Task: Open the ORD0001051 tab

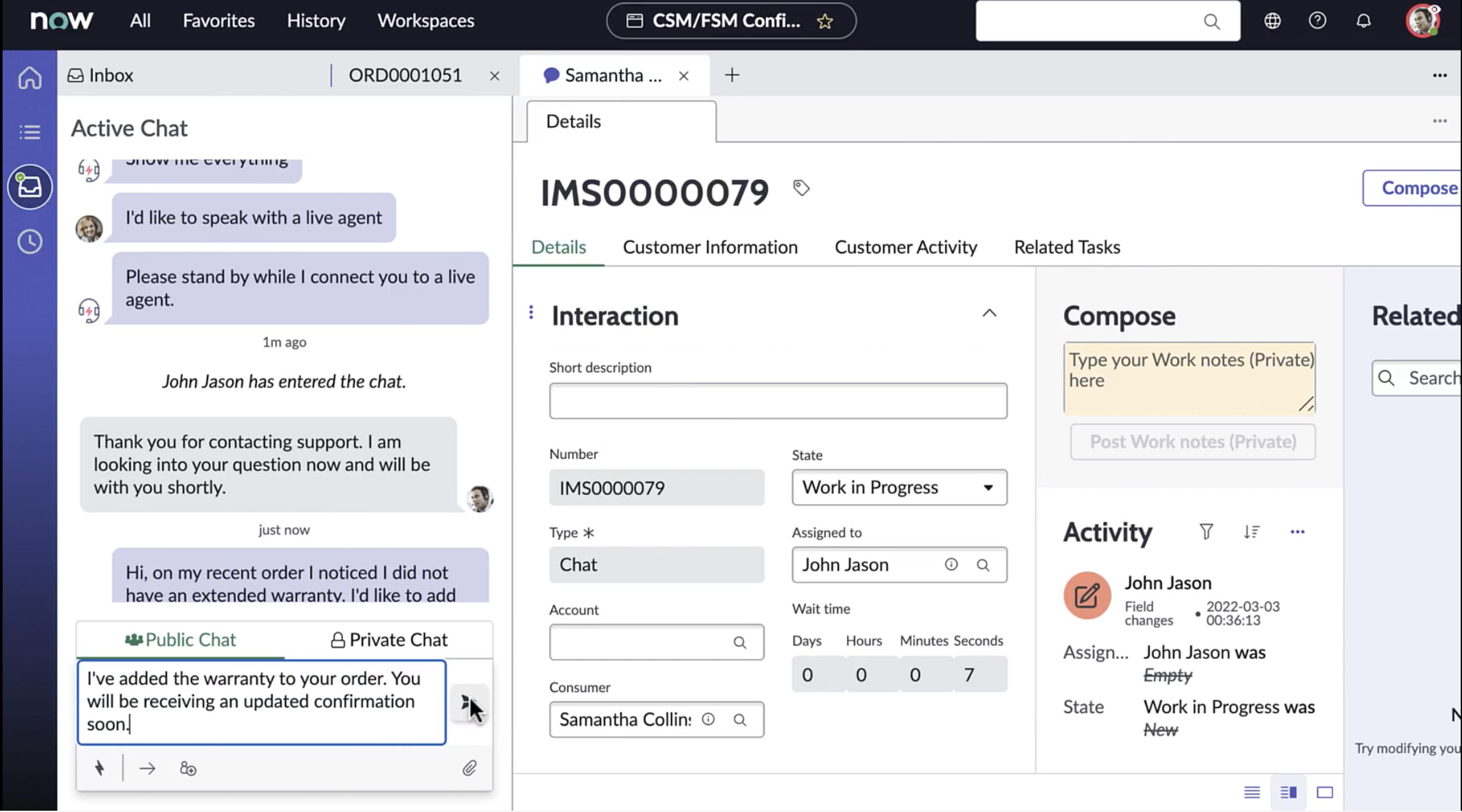Action: pos(405,76)
